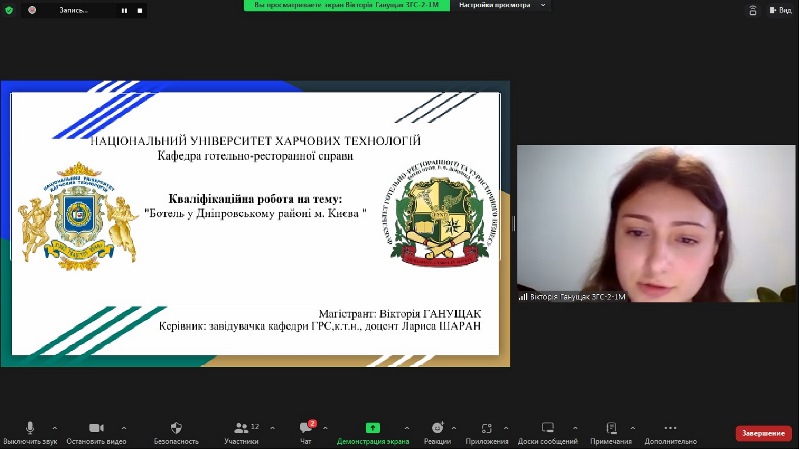This screenshot has width=800, height=450.
Task: Stop the recording
Action: (140, 10)
